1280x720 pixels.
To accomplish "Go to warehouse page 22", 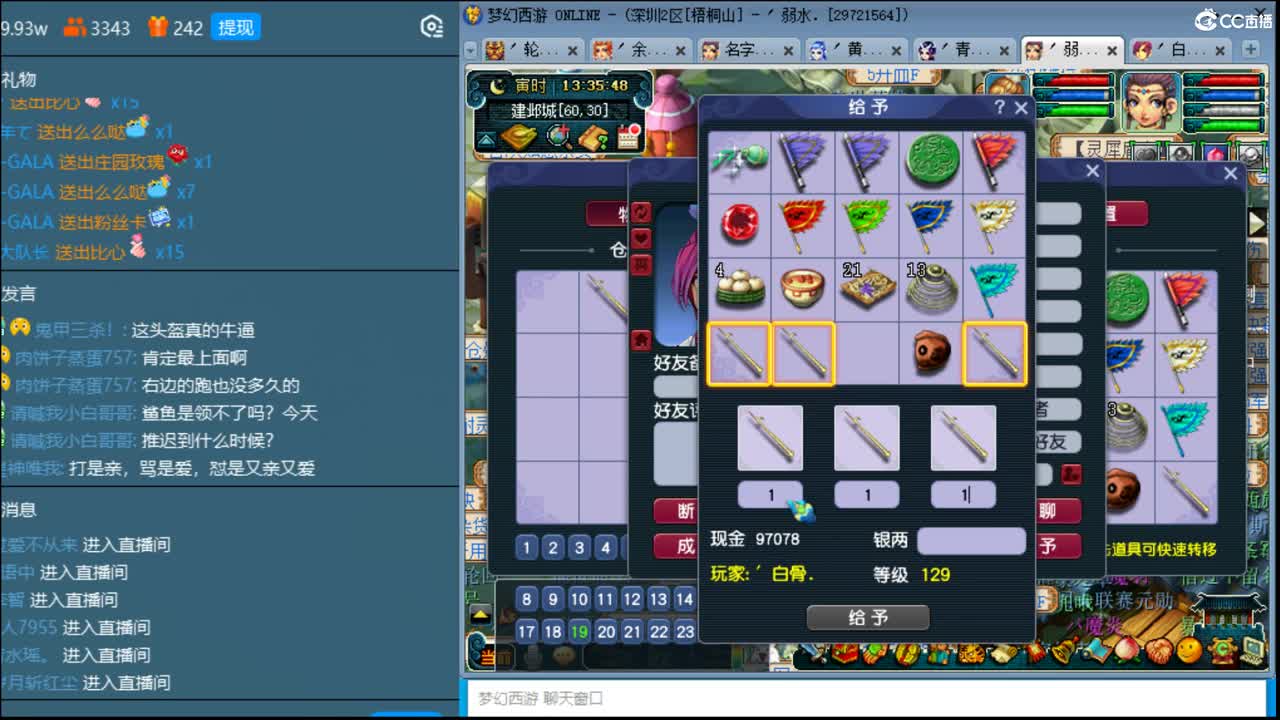I will tap(658, 631).
